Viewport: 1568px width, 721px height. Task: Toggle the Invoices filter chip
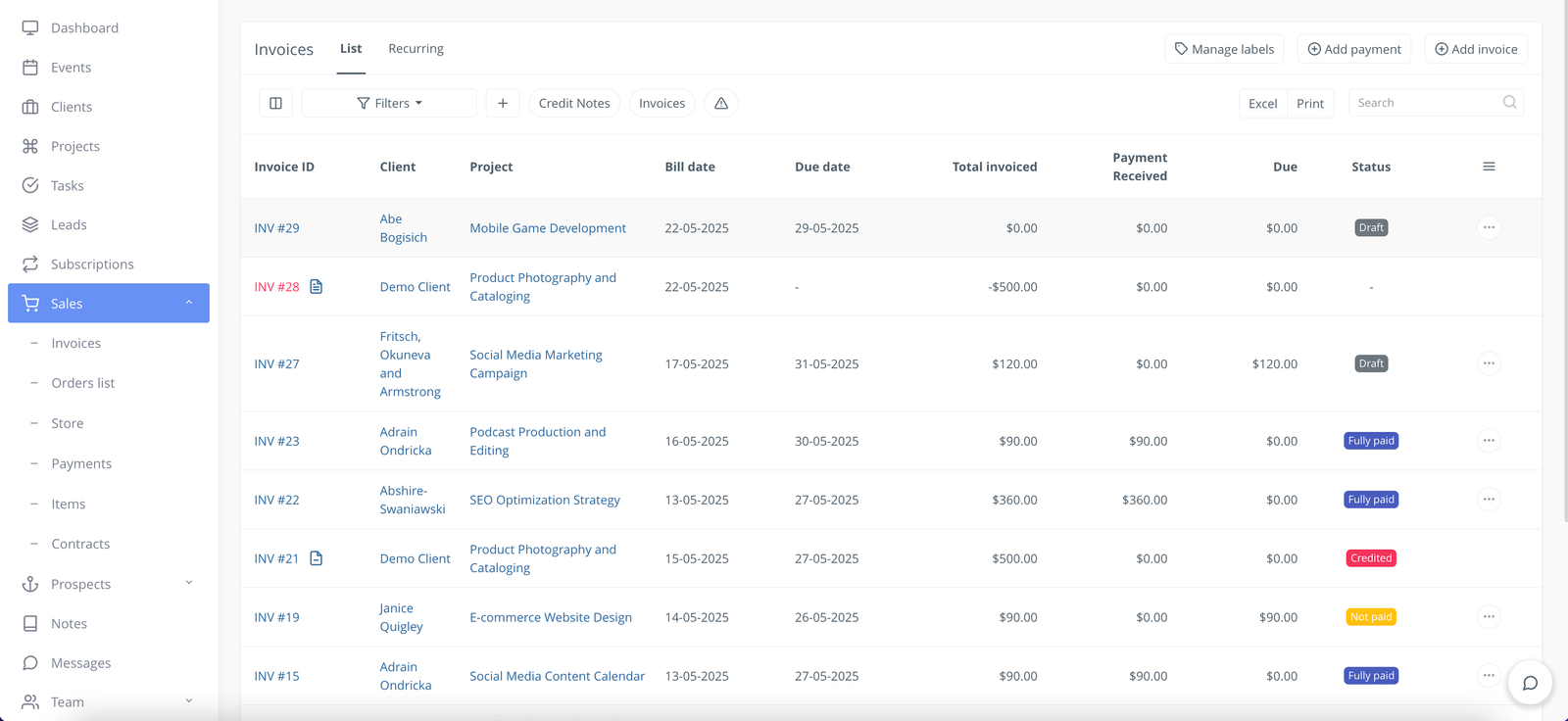point(661,103)
